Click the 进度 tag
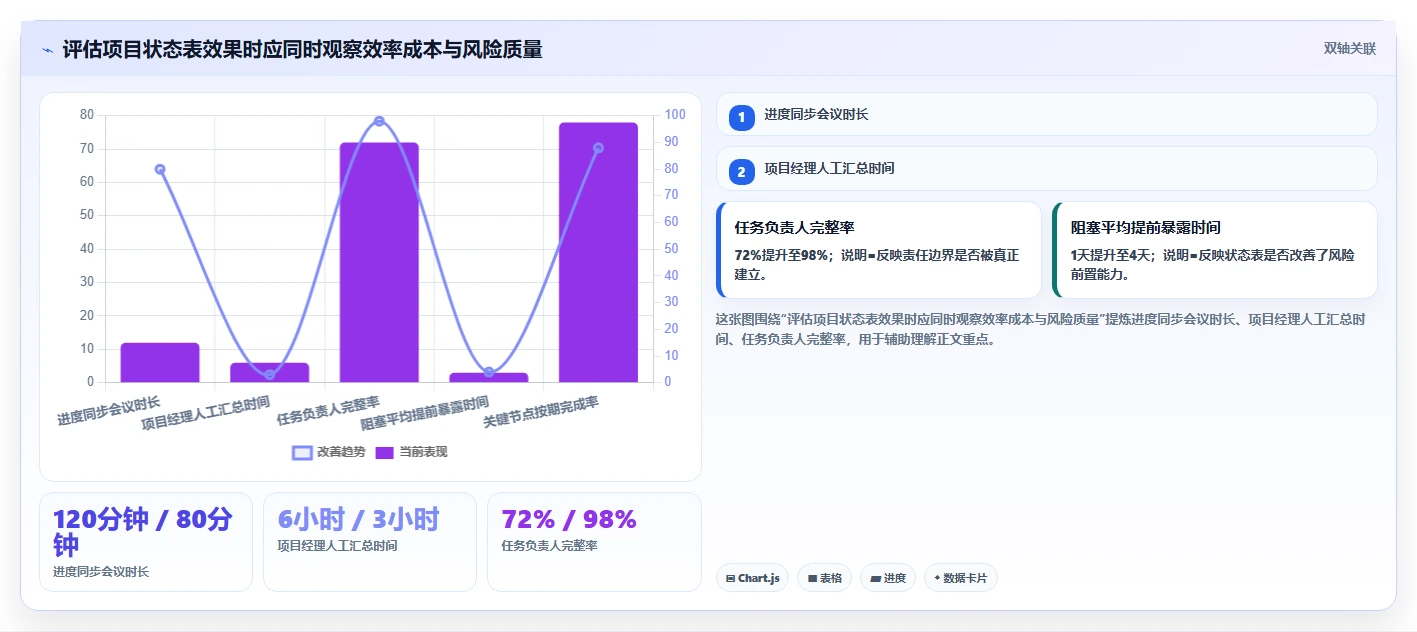This screenshot has width=1417, height=632. click(888, 578)
